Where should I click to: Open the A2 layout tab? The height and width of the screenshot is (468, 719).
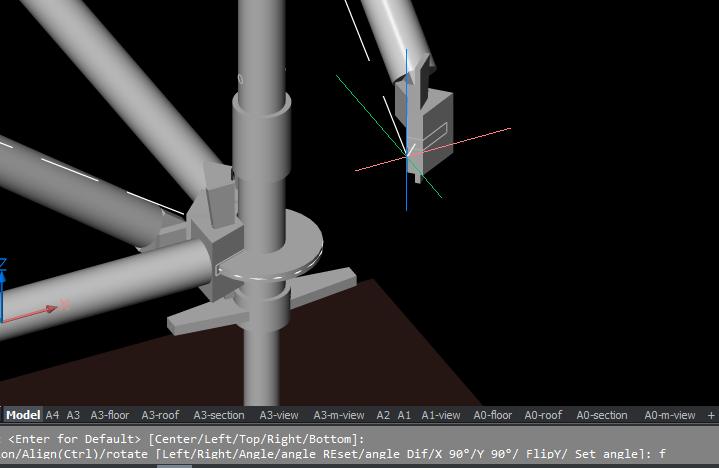[x=383, y=415]
